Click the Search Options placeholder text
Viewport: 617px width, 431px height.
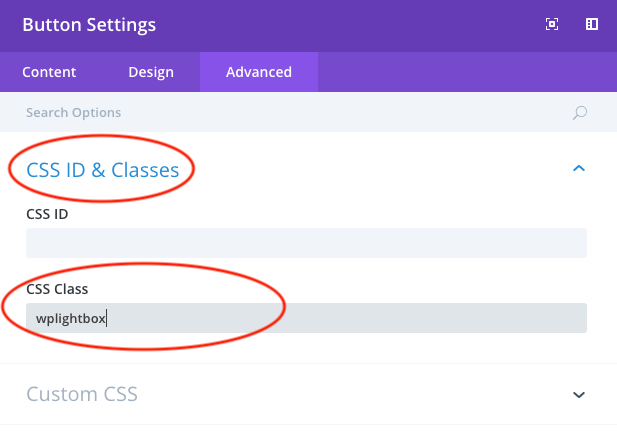coord(73,113)
